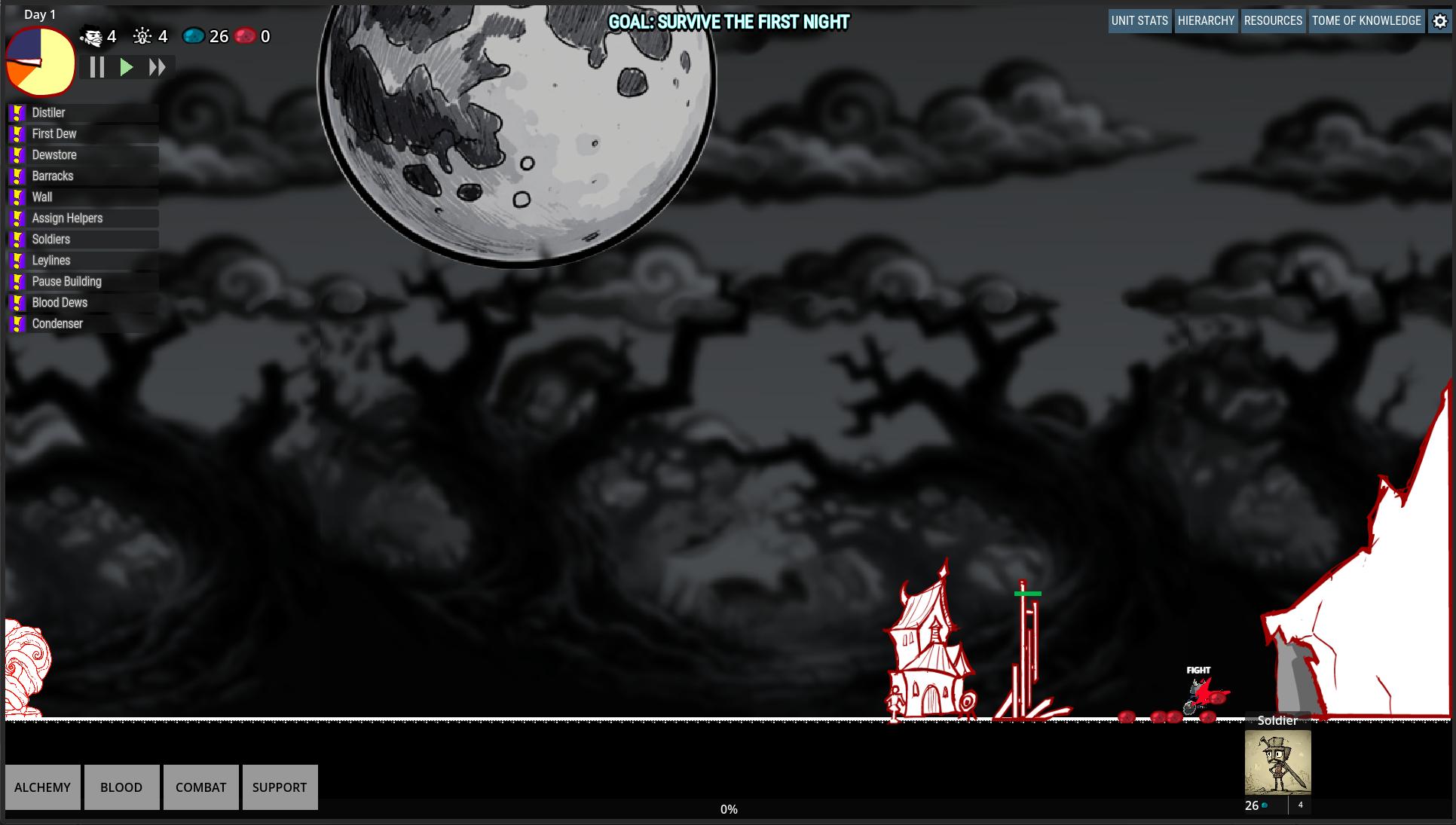This screenshot has height=825, width=1456.
Task: Expand the Blood Dews tutorial entry
Action: [x=60, y=303]
